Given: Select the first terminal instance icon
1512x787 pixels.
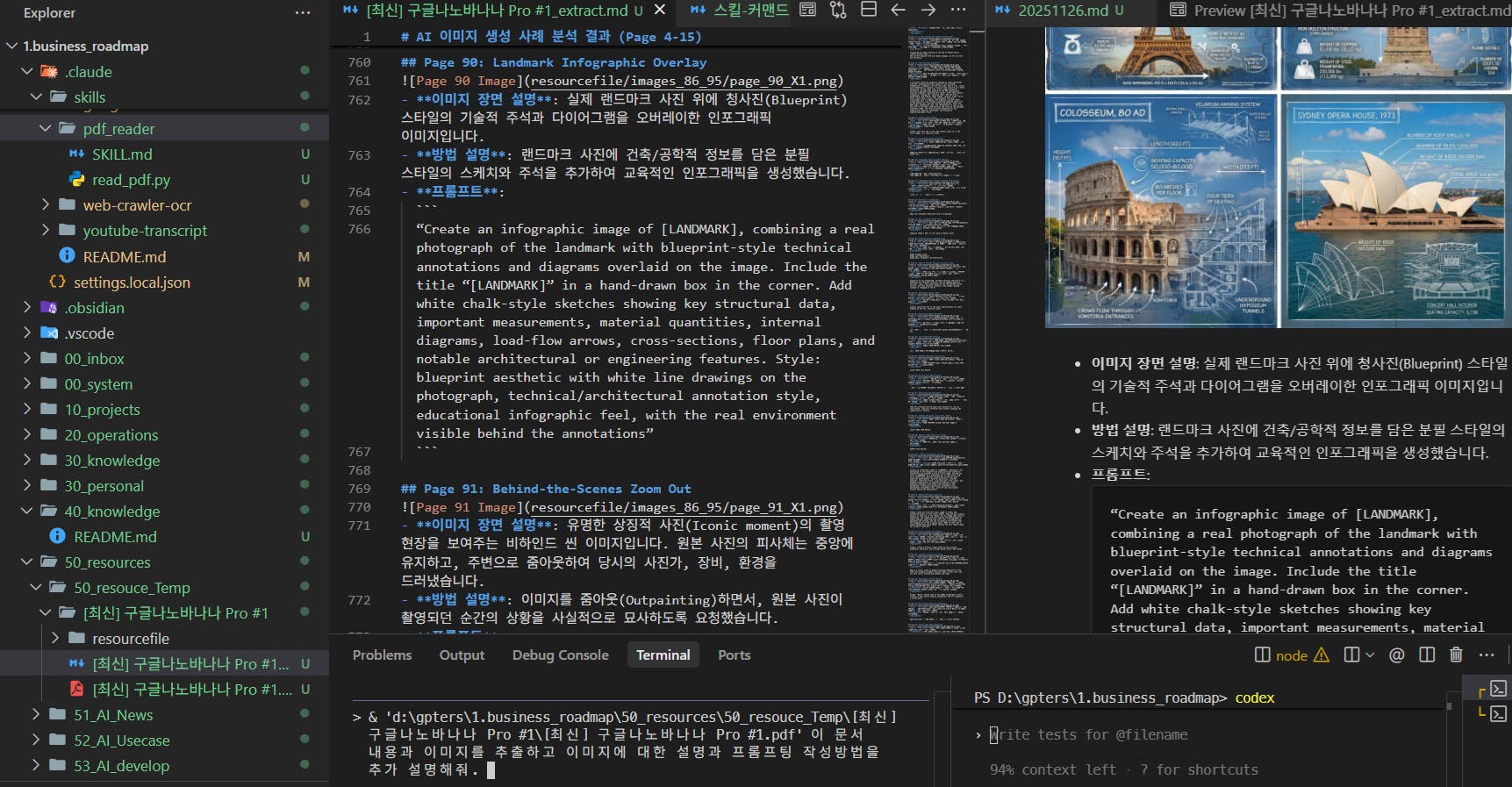Looking at the screenshot, I should [1498, 689].
